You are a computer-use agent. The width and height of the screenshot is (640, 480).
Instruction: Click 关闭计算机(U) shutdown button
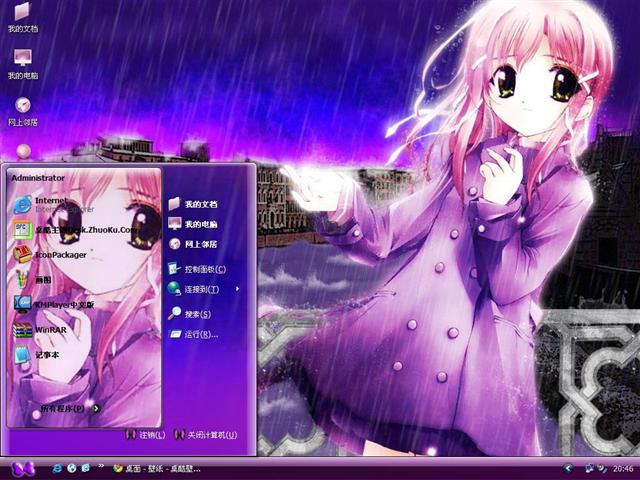(x=205, y=435)
